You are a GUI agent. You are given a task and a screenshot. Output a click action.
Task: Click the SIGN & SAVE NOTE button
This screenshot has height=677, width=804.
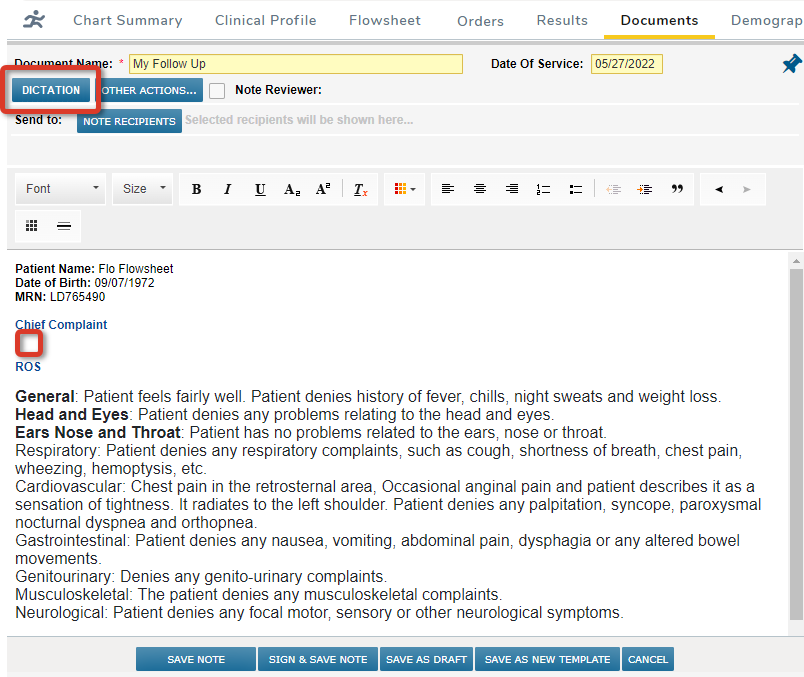(x=317, y=659)
